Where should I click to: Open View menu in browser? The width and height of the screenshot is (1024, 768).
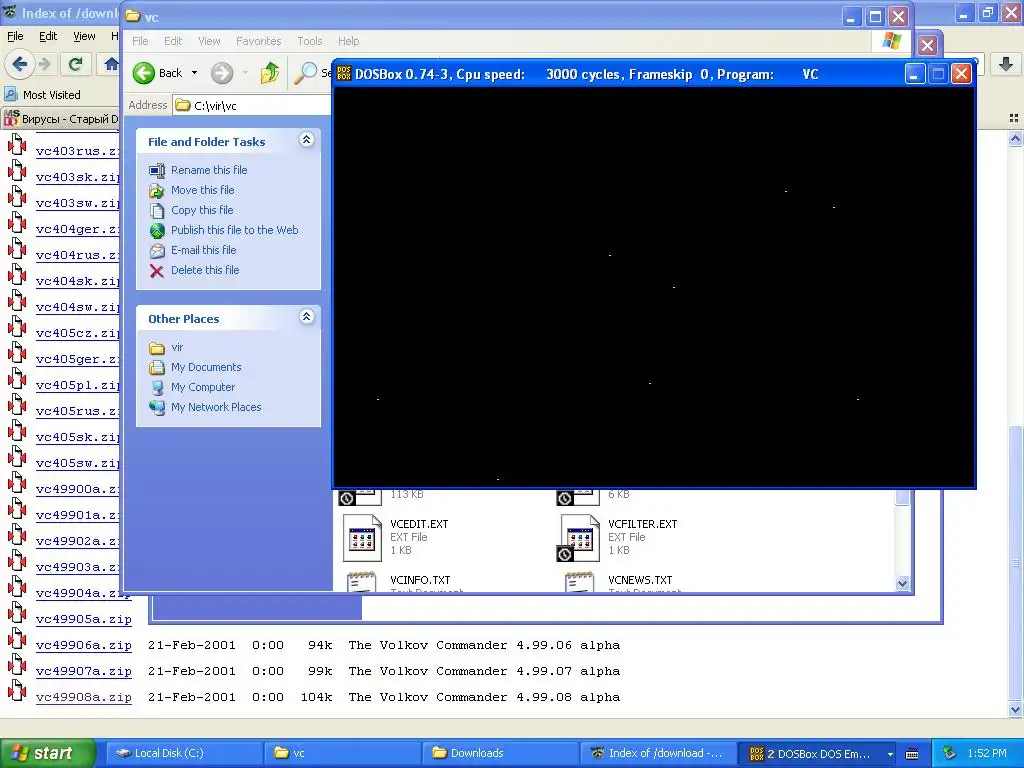[x=84, y=37]
